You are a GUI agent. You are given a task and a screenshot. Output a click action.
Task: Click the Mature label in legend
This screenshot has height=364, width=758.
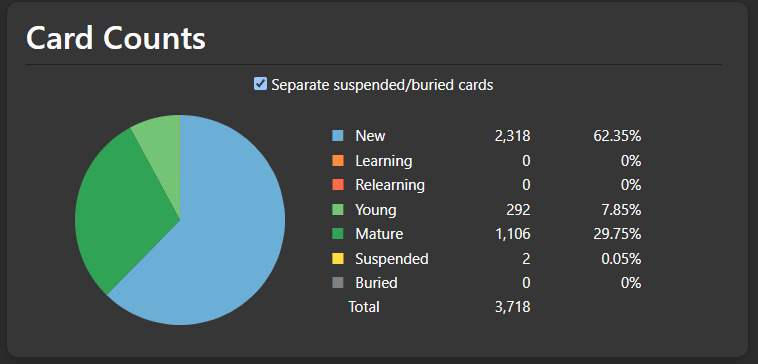[x=379, y=234]
